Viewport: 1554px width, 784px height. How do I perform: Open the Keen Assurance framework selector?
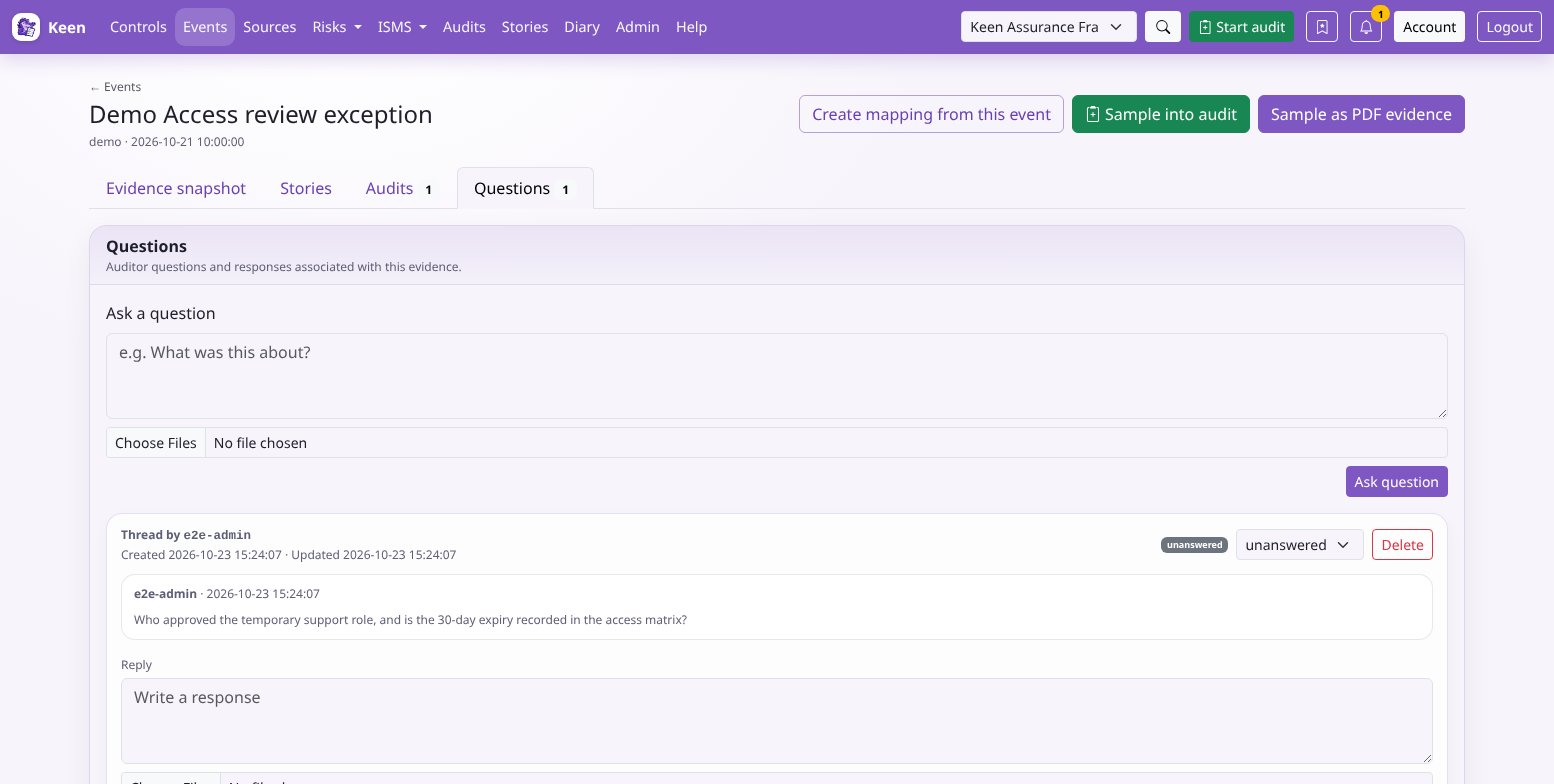point(1048,27)
